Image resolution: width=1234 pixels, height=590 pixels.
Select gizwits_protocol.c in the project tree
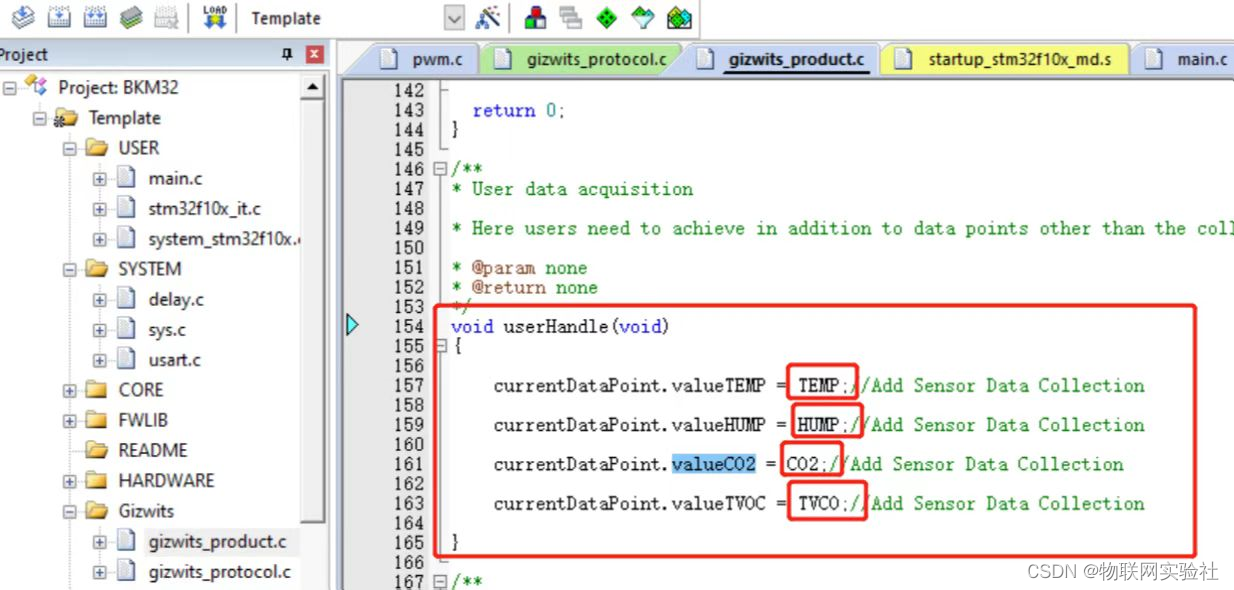[219, 572]
